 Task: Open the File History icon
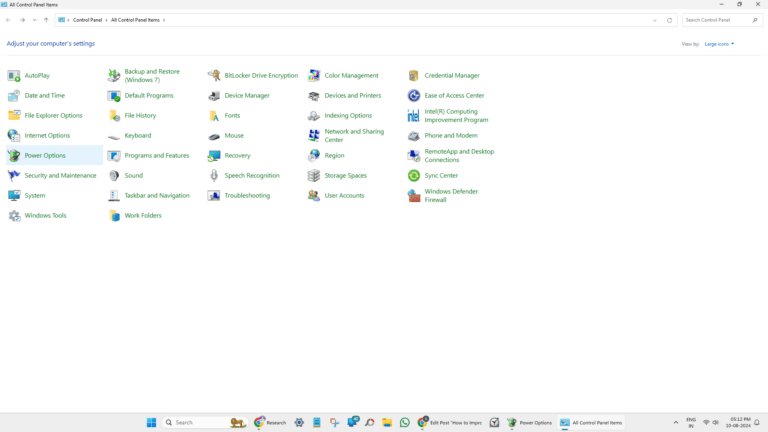[x=114, y=116]
